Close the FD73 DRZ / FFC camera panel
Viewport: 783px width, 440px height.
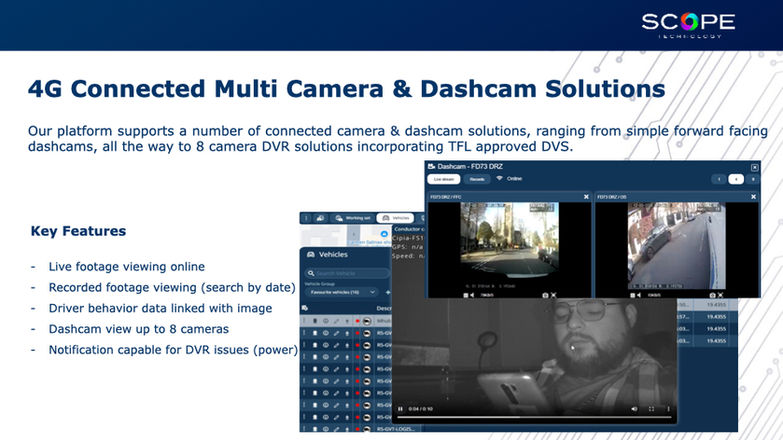tap(586, 197)
